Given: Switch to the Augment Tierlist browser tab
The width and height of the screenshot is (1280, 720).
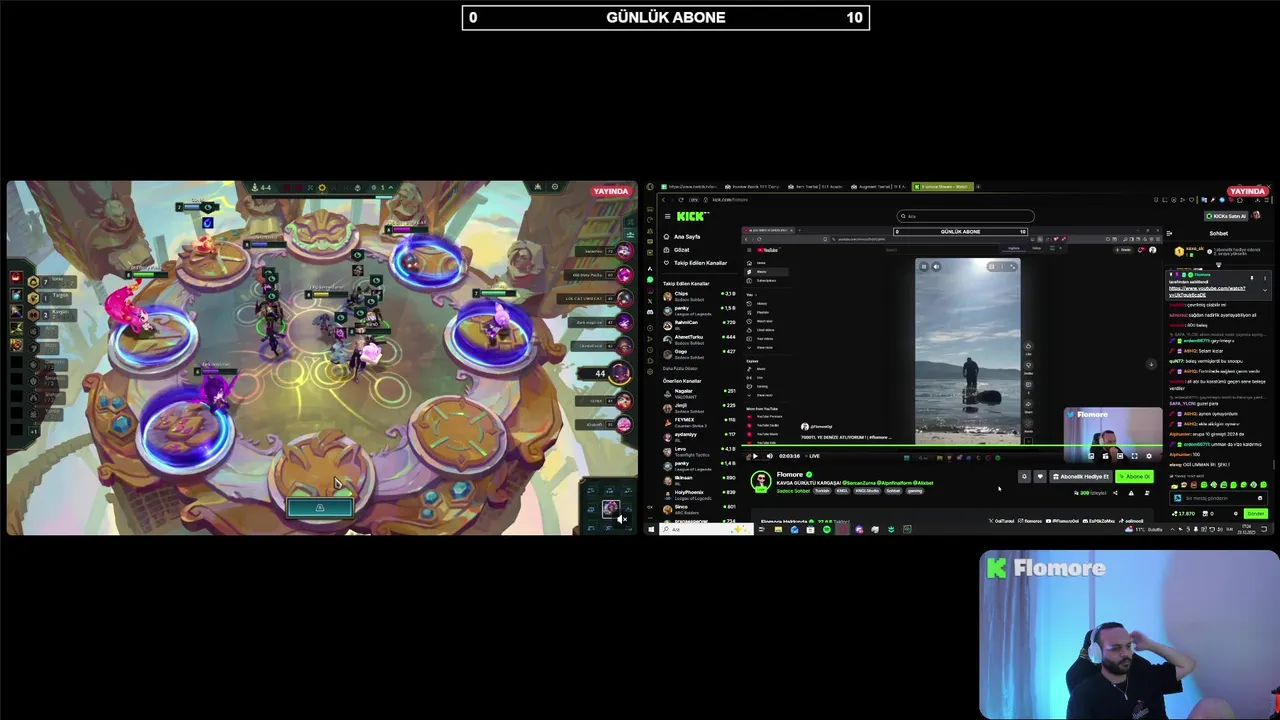Looking at the screenshot, I should 878,187.
